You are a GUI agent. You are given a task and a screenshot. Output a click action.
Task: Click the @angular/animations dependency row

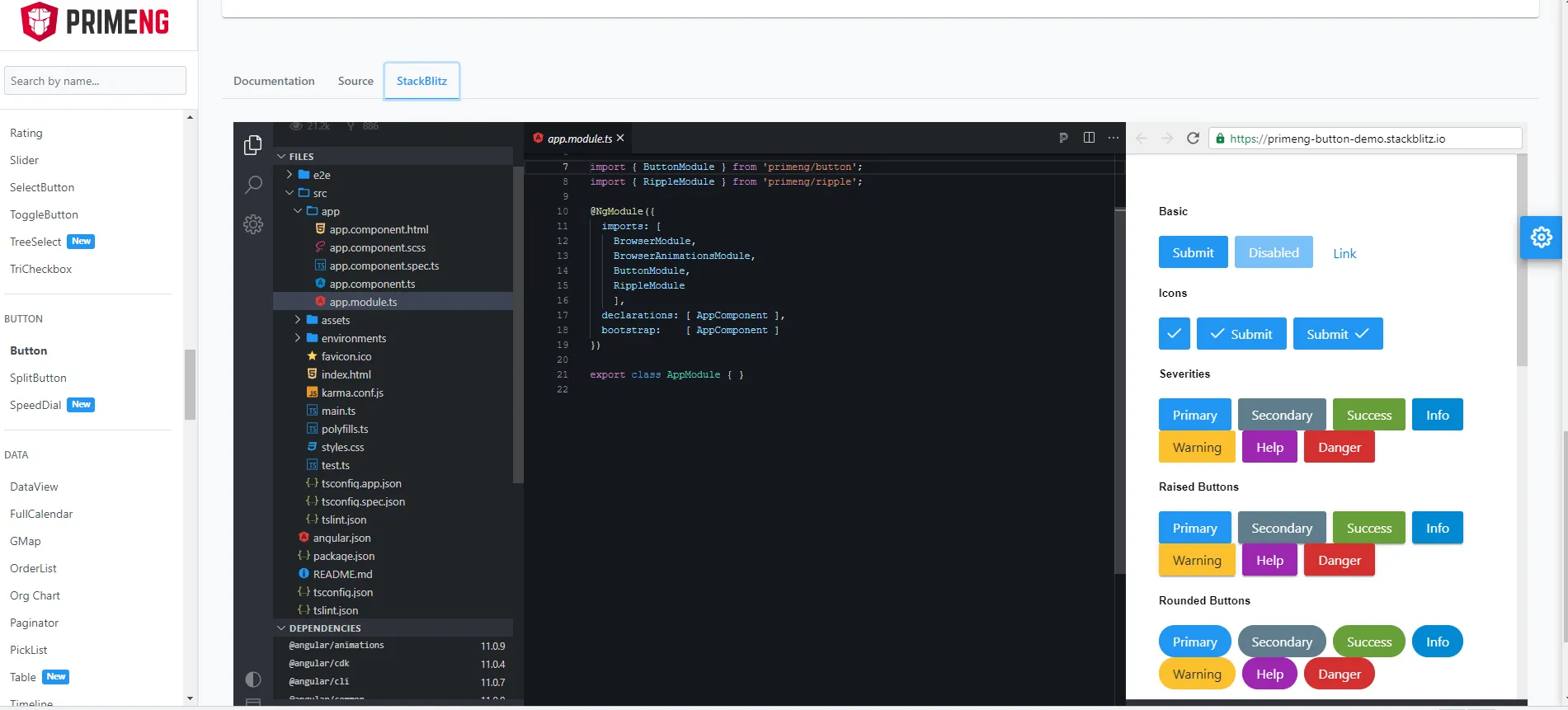pyautogui.click(x=393, y=646)
